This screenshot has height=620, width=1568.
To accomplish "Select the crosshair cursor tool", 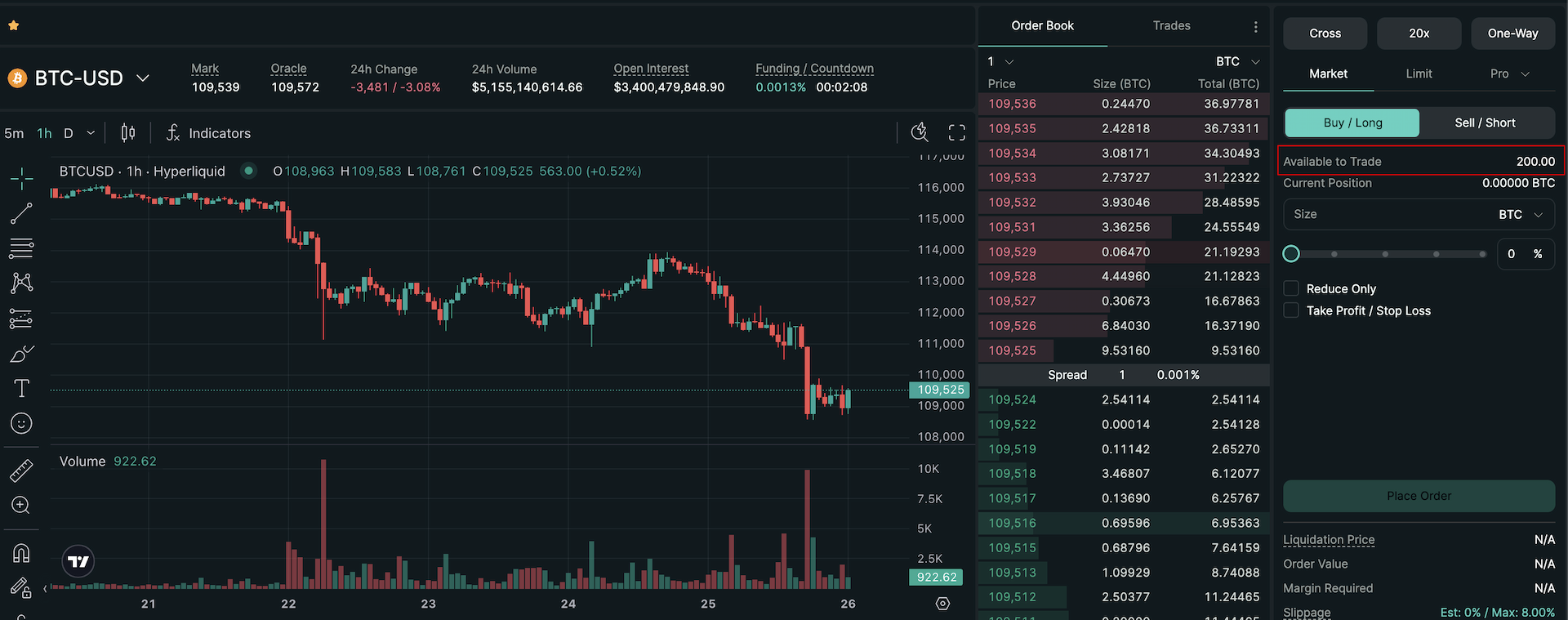I will [x=22, y=178].
